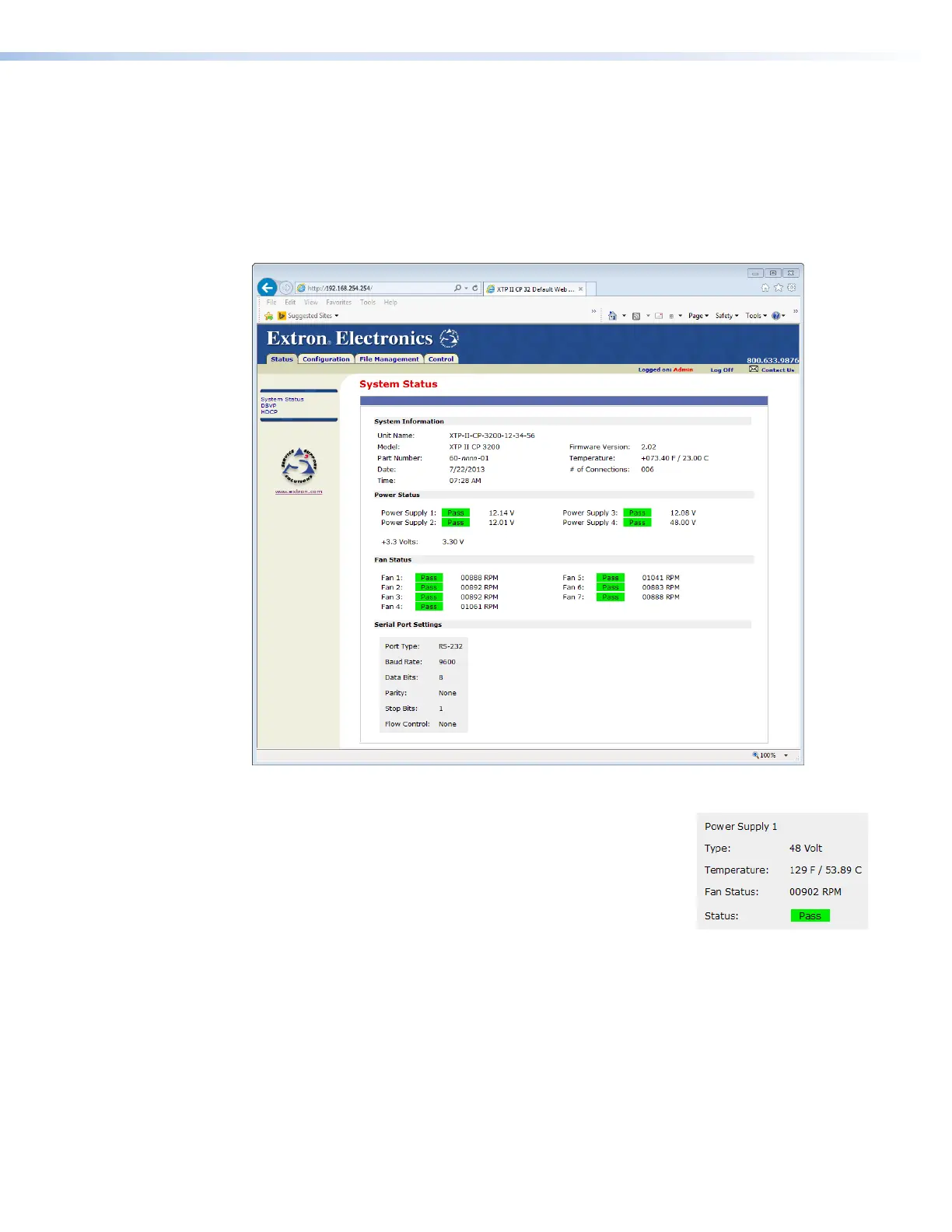952x1232 pixels.
Task: Open the HDCP sidebar link
Action: (269, 411)
